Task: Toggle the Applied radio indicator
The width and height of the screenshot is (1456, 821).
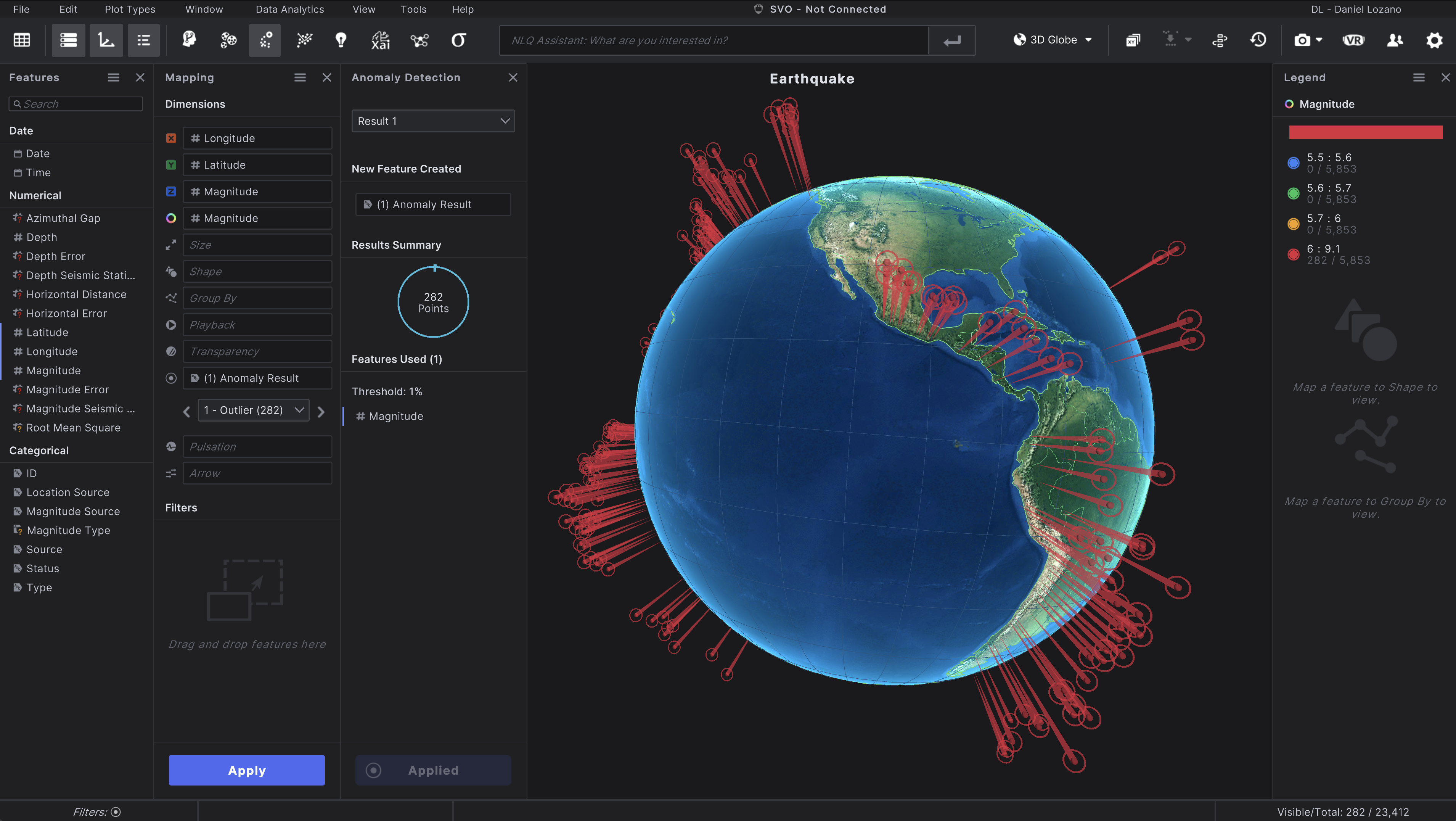Action: tap(374, 770)
